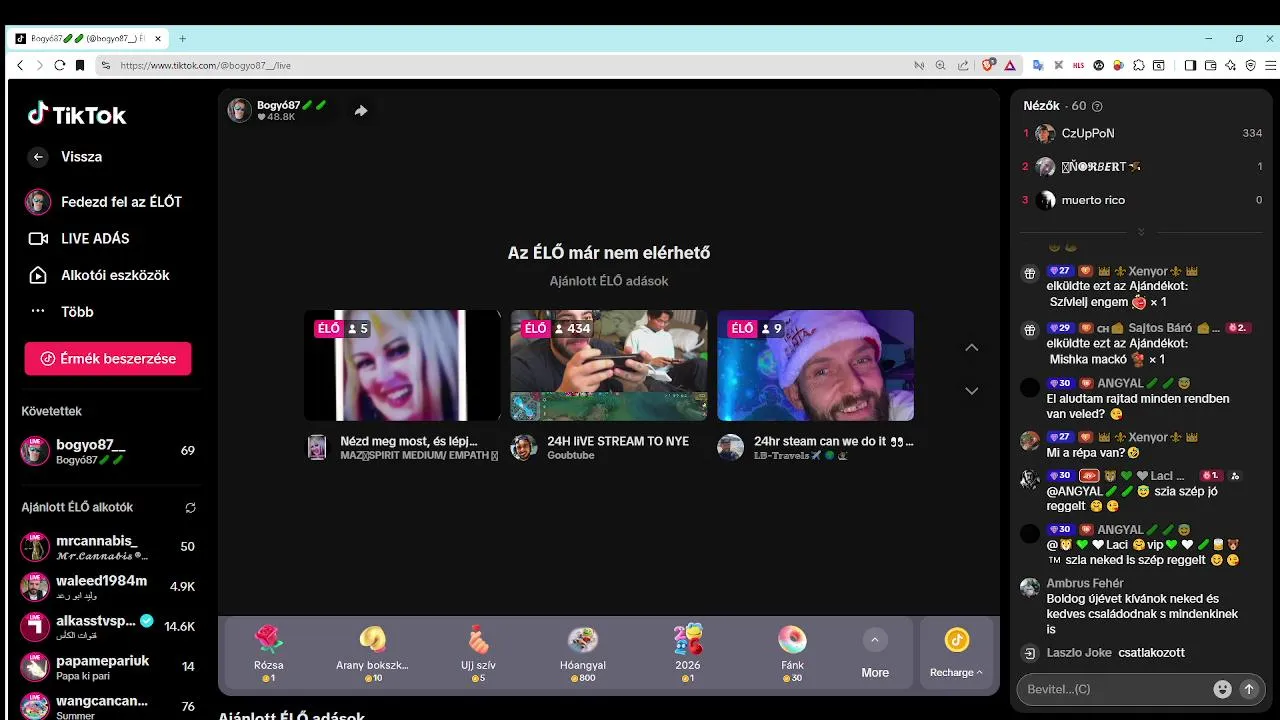Image resolution: width=1280 pixels, height=720 pixels.
Task: Open the Több menu
Action: coord(61,312)
